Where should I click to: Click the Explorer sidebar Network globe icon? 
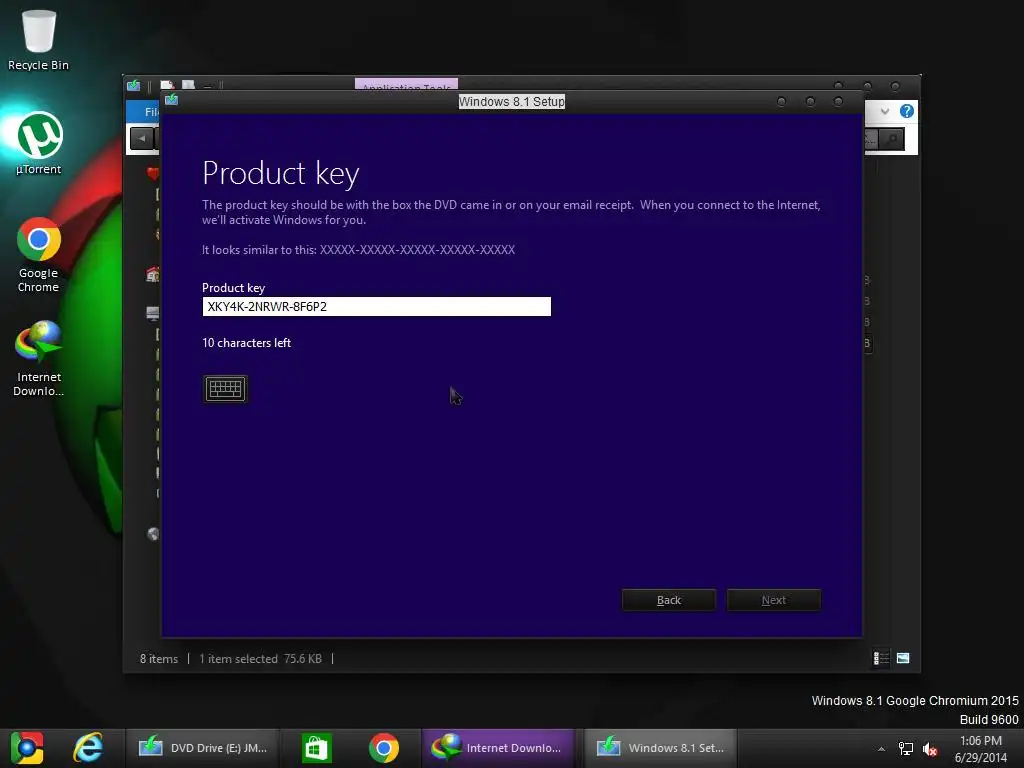tap(153, 534)
